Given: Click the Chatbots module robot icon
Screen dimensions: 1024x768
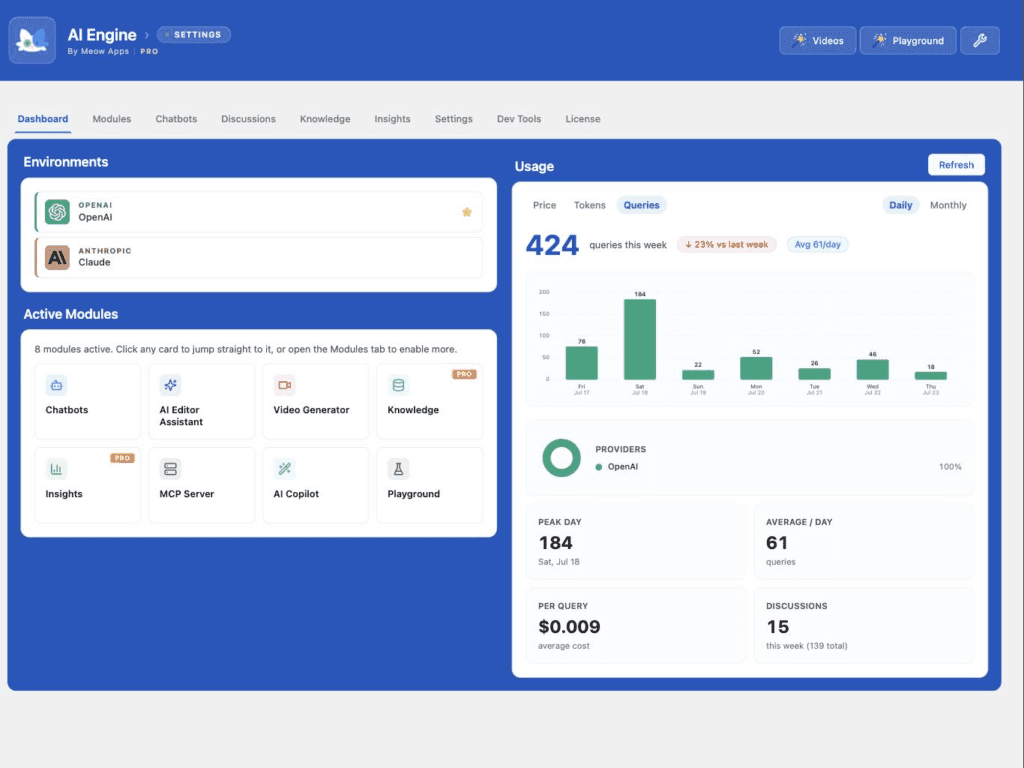Looking at the screenshot, I should point(56,385).
